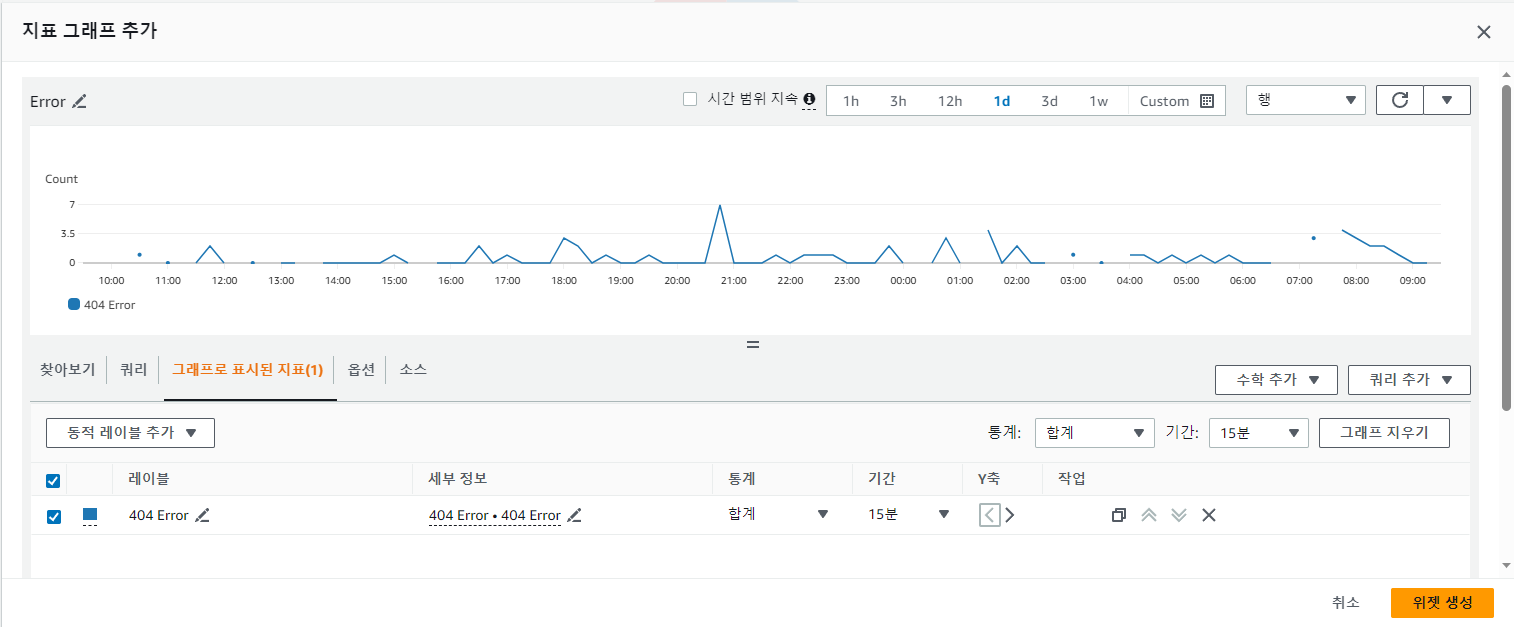Open global 기간 15분 dropdown

[x=1258, y=433]
